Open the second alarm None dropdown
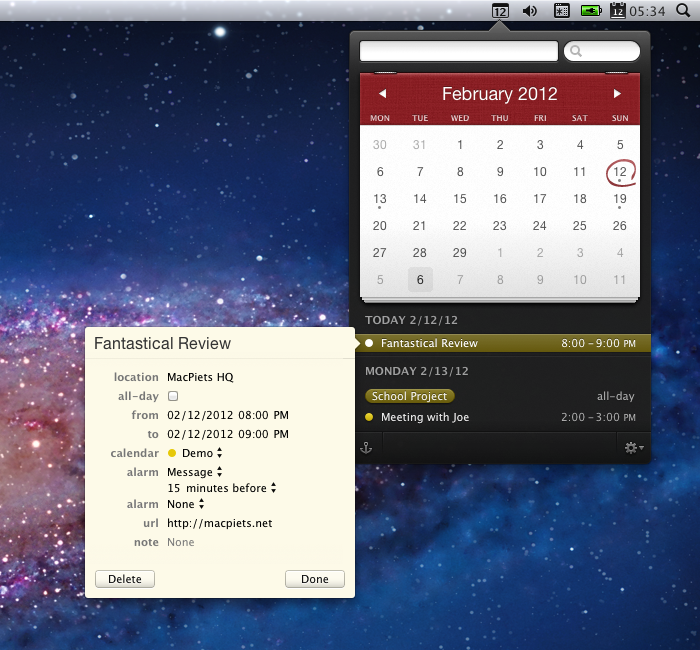Screen dimensions: 700x650 [186, 504]
